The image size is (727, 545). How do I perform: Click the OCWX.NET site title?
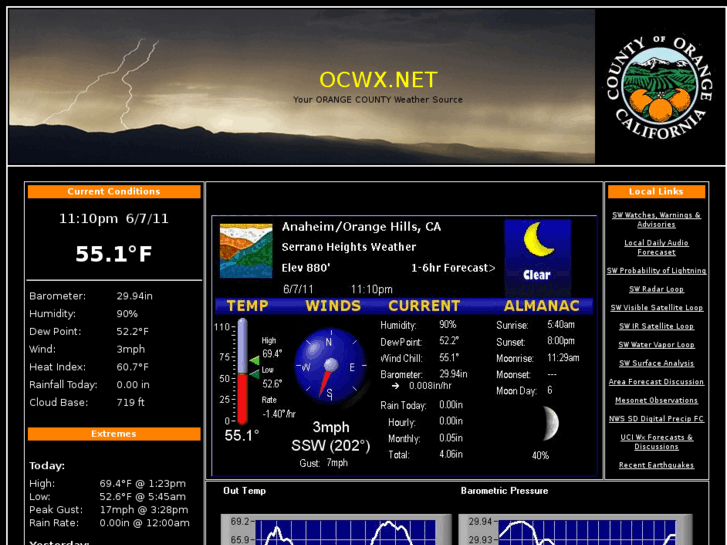pos(378,80)
